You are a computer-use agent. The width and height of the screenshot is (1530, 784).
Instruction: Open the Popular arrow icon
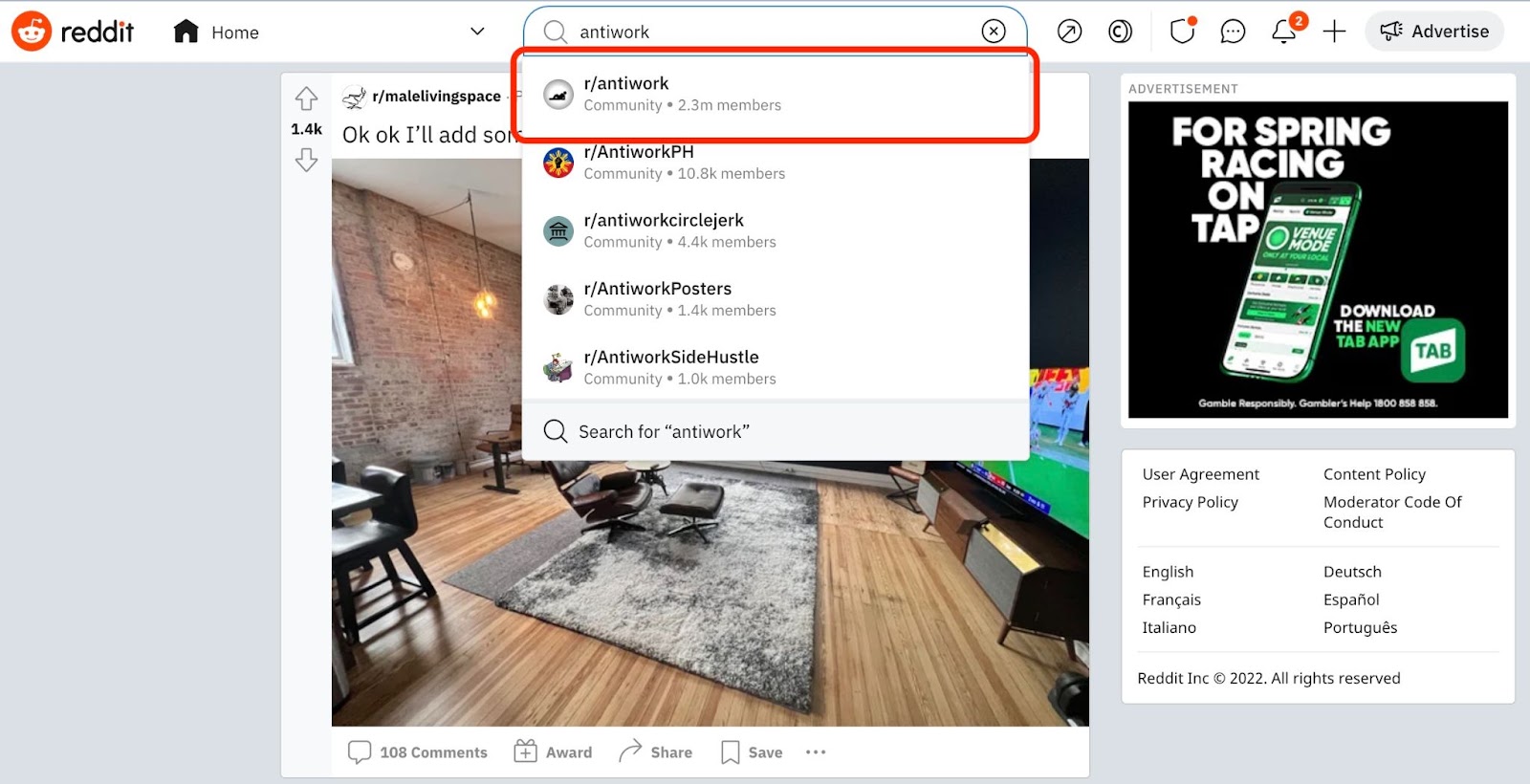pos(1069,32)
